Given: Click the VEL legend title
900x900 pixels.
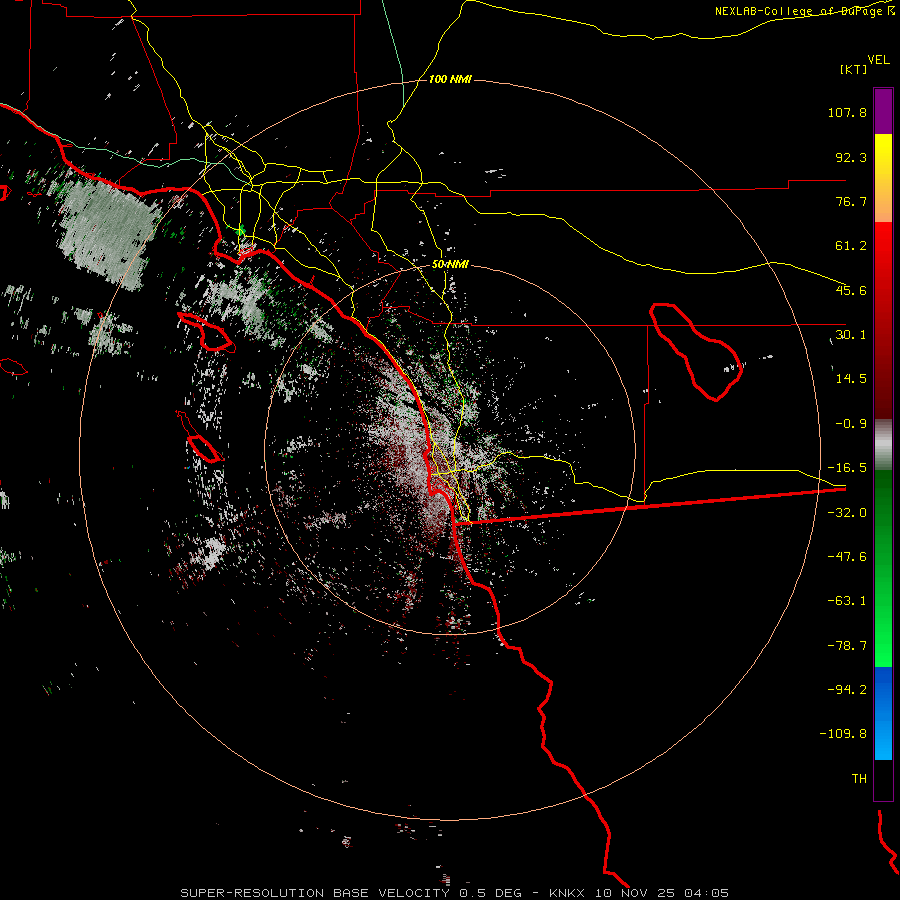Looking at the screenshot, I should pos(878,60).
